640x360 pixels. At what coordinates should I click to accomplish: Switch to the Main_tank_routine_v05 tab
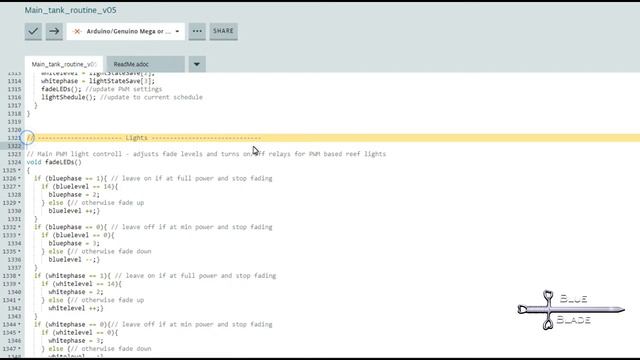click(x=64, y=64)
